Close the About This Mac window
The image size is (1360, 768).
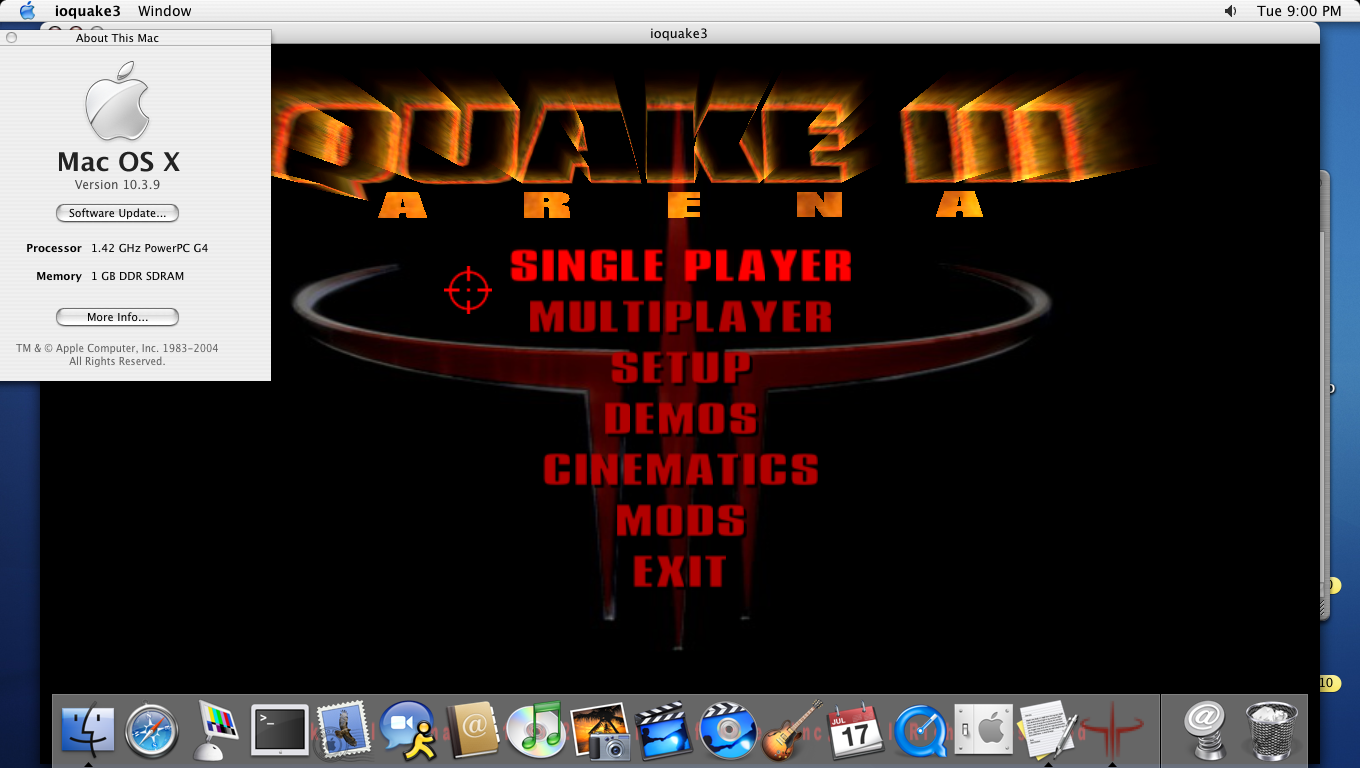click(12, 38)
